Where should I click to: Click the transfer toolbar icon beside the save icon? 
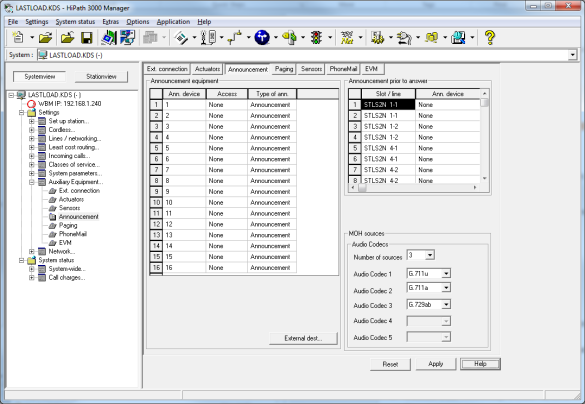pos(109,38)
